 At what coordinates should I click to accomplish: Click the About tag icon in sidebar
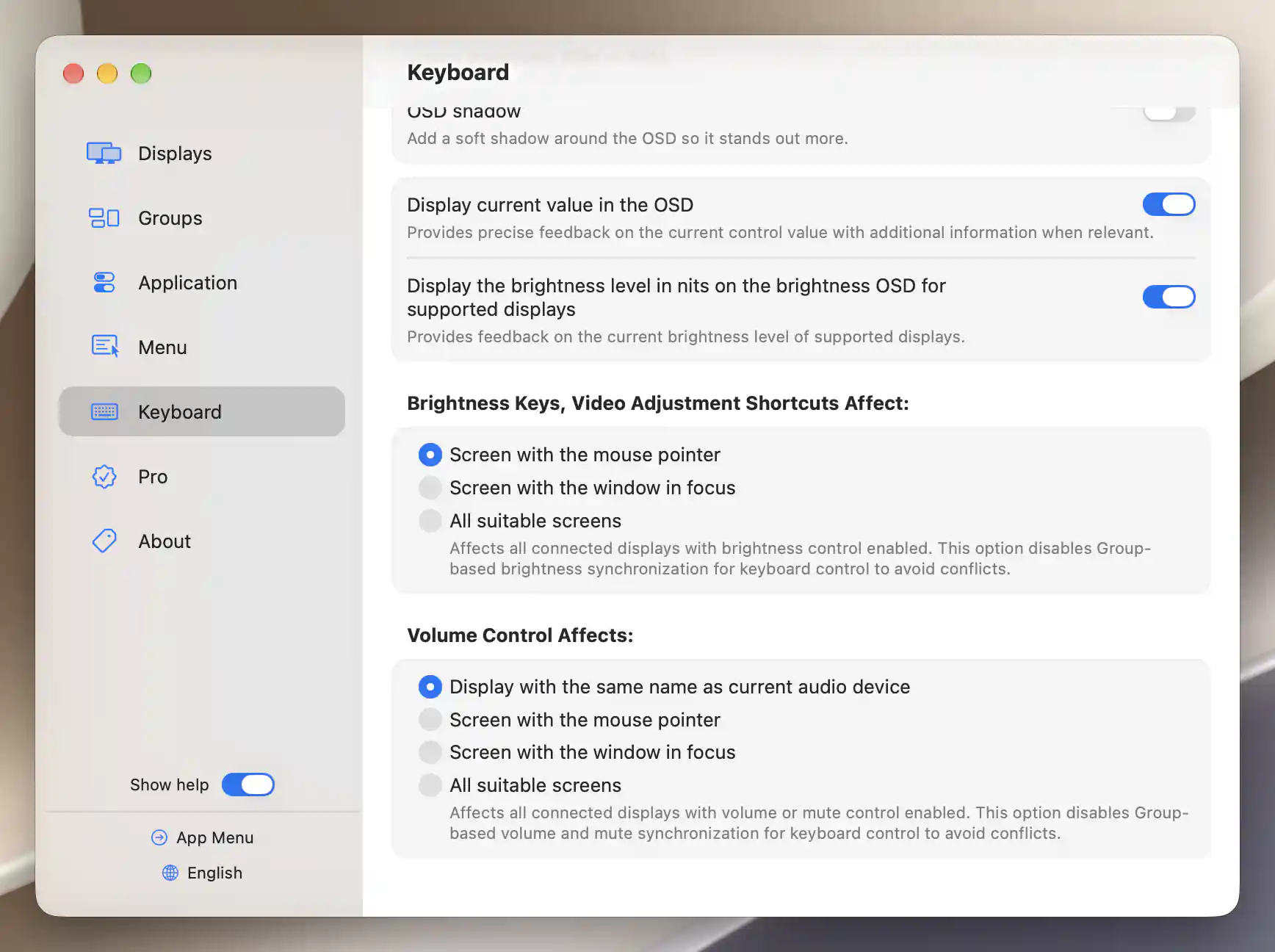tap(104, 541)
